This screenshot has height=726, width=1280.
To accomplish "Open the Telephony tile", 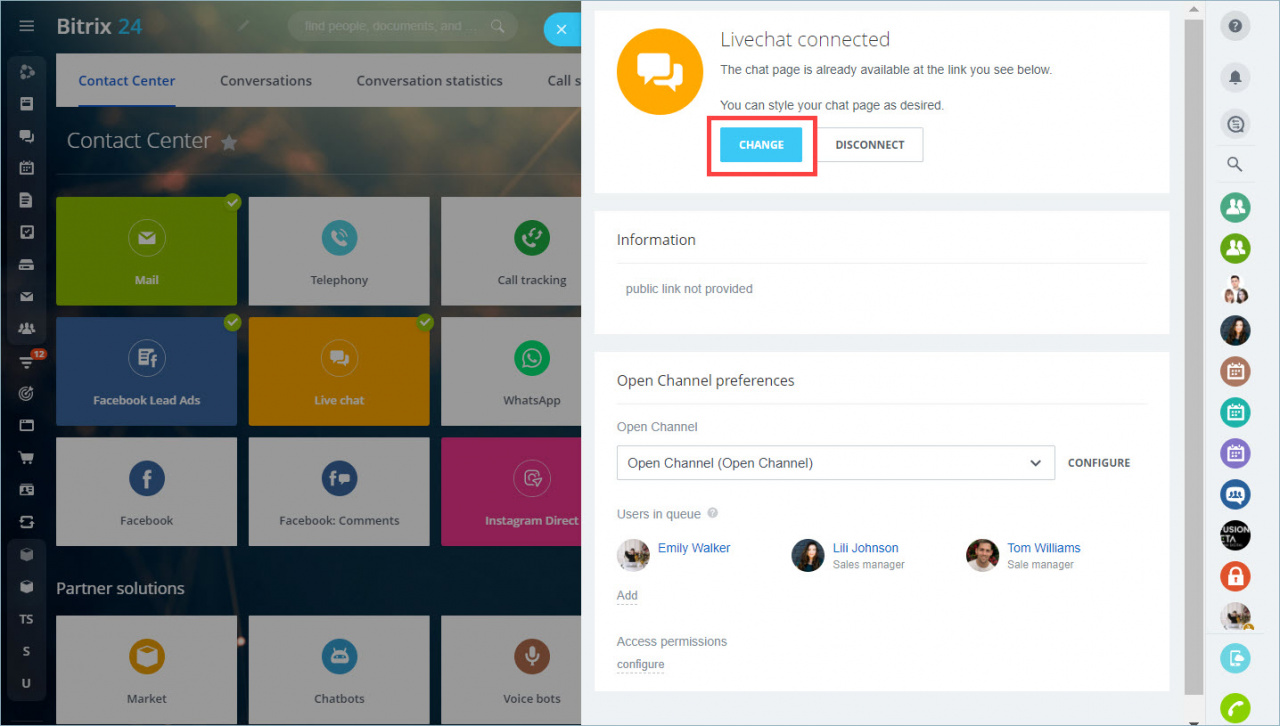I will (339, 251).
